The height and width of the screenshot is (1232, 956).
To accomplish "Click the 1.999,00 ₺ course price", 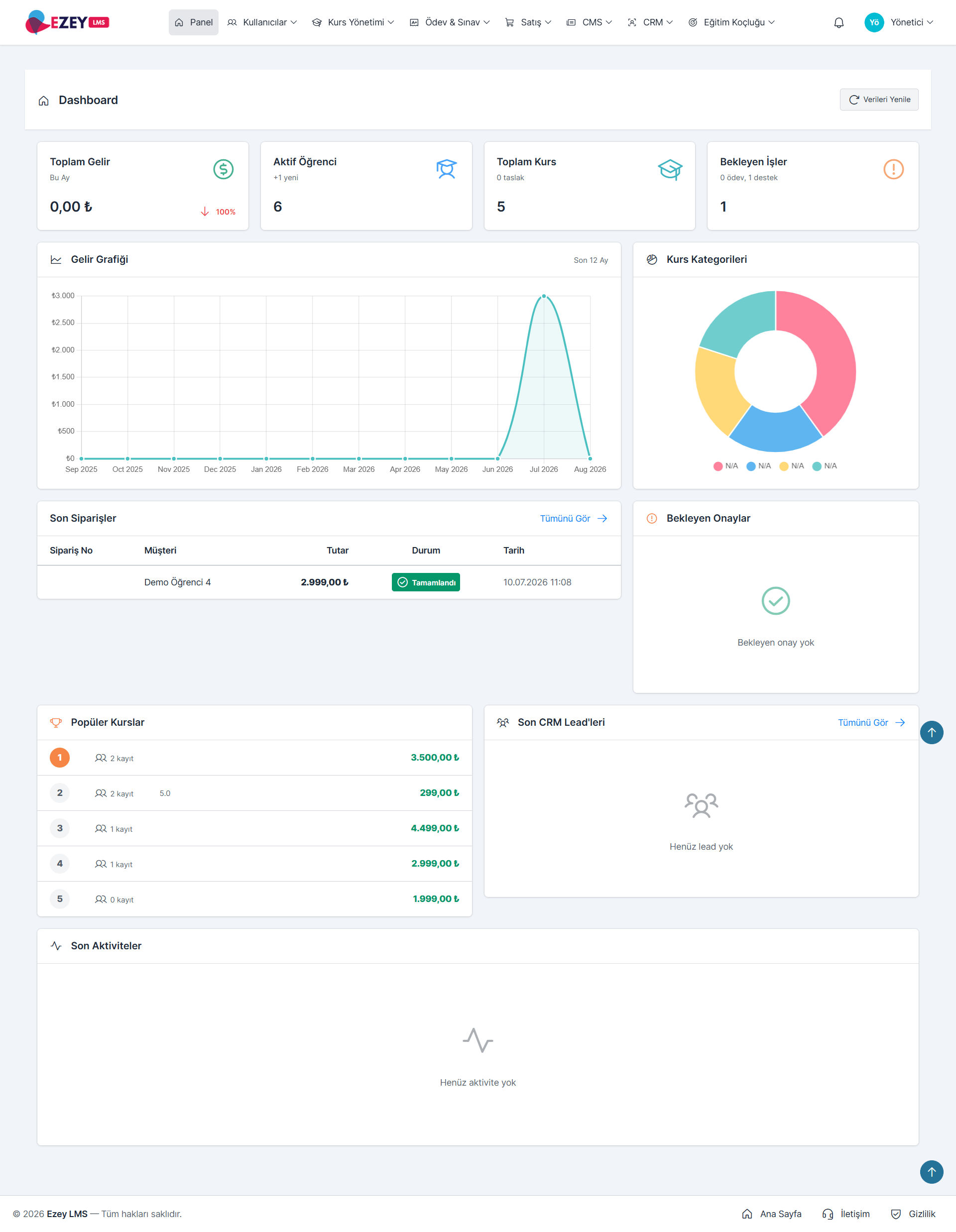I will (x=436, y=899).
